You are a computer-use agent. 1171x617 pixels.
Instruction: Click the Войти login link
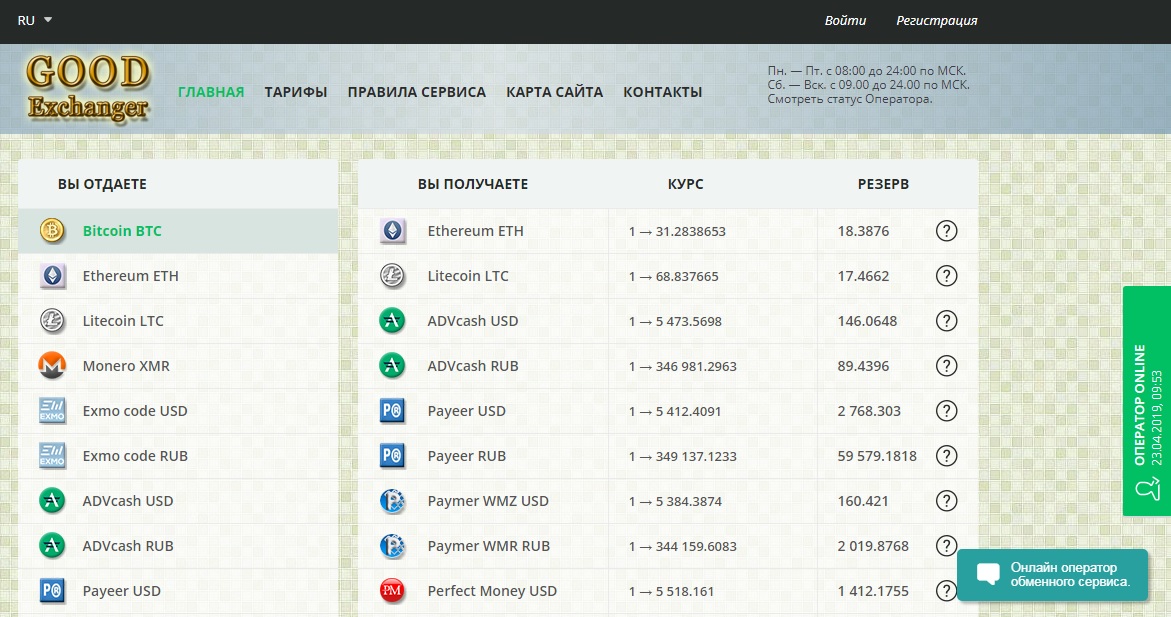pyautogui.click(x=845, y=20)
